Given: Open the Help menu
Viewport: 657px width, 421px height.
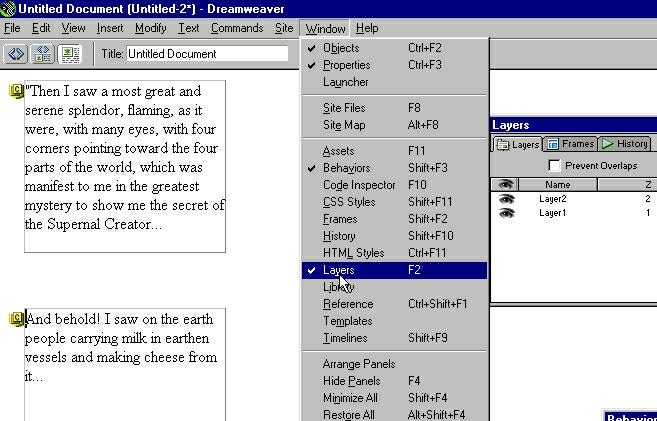Looking at the screenshot, I should tap(367, 28).
